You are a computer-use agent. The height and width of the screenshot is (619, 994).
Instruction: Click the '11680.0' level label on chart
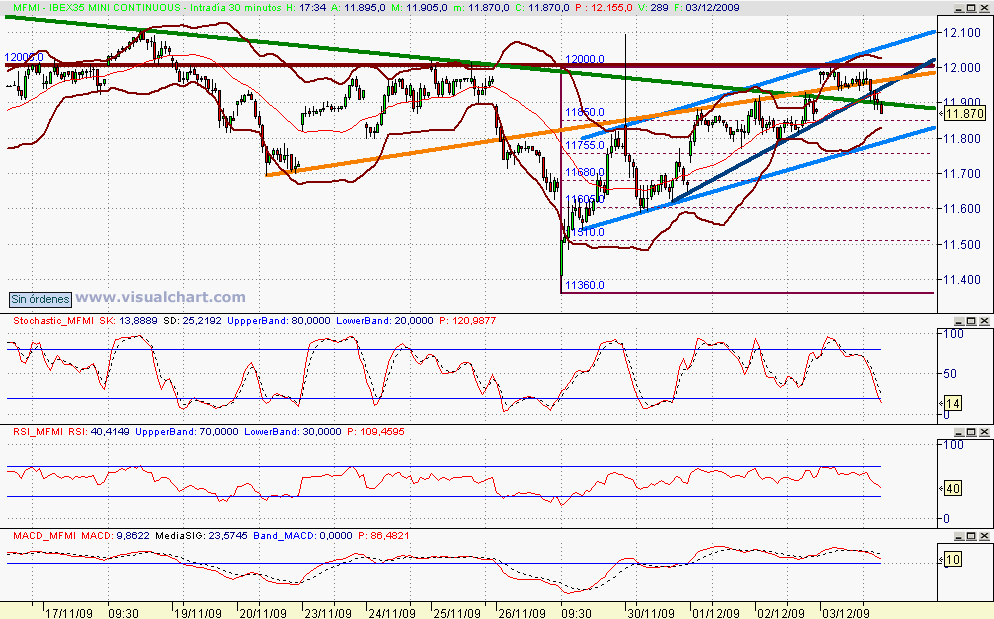584,173
